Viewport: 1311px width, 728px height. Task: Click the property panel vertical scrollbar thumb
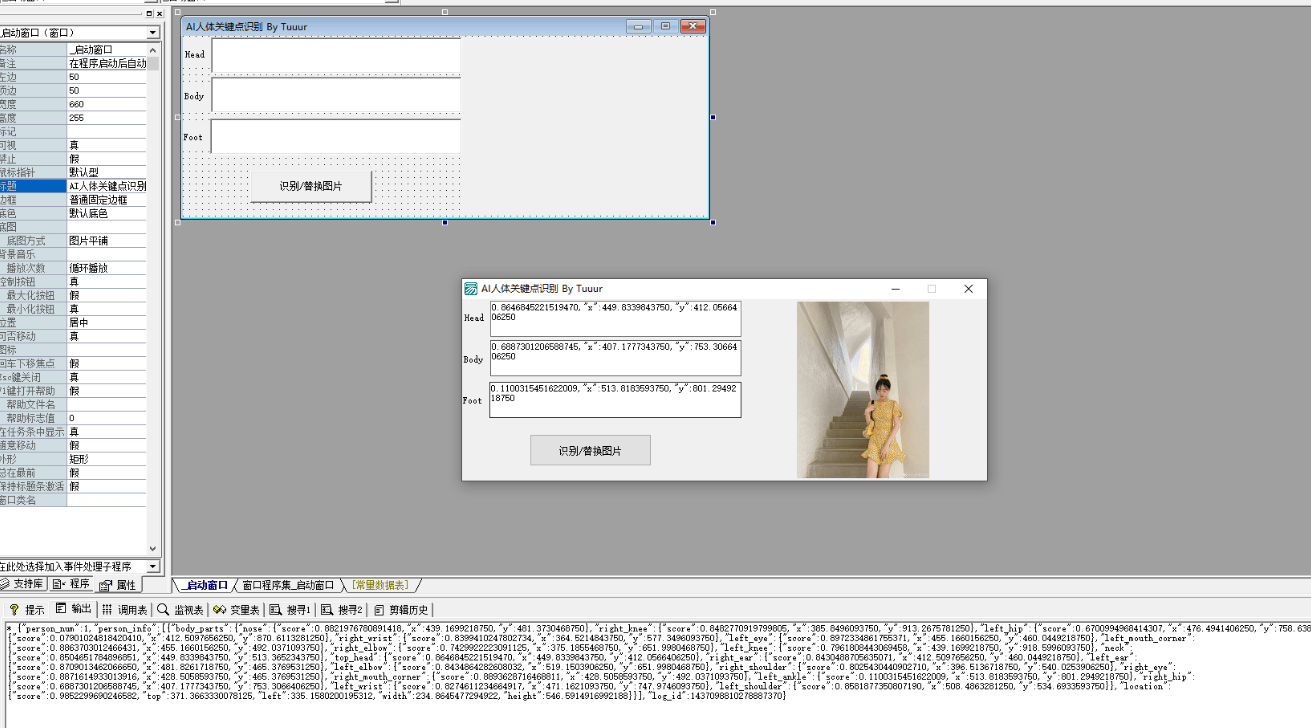(153, 64)
